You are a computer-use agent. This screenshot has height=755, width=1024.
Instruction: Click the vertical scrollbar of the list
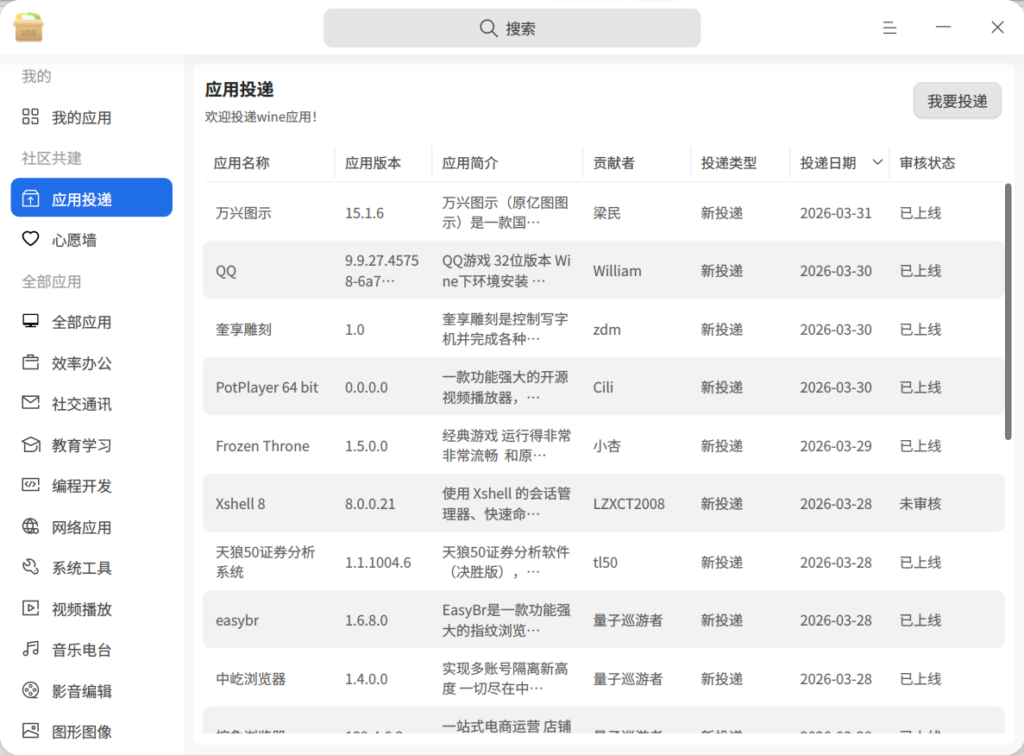coord(1007,310)
